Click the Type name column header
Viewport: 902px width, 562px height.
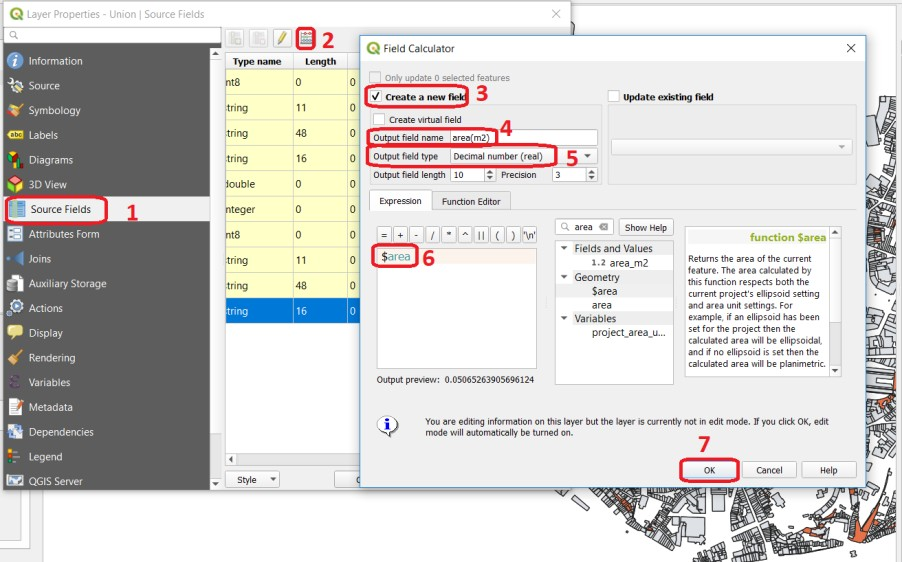coord(257,62)
